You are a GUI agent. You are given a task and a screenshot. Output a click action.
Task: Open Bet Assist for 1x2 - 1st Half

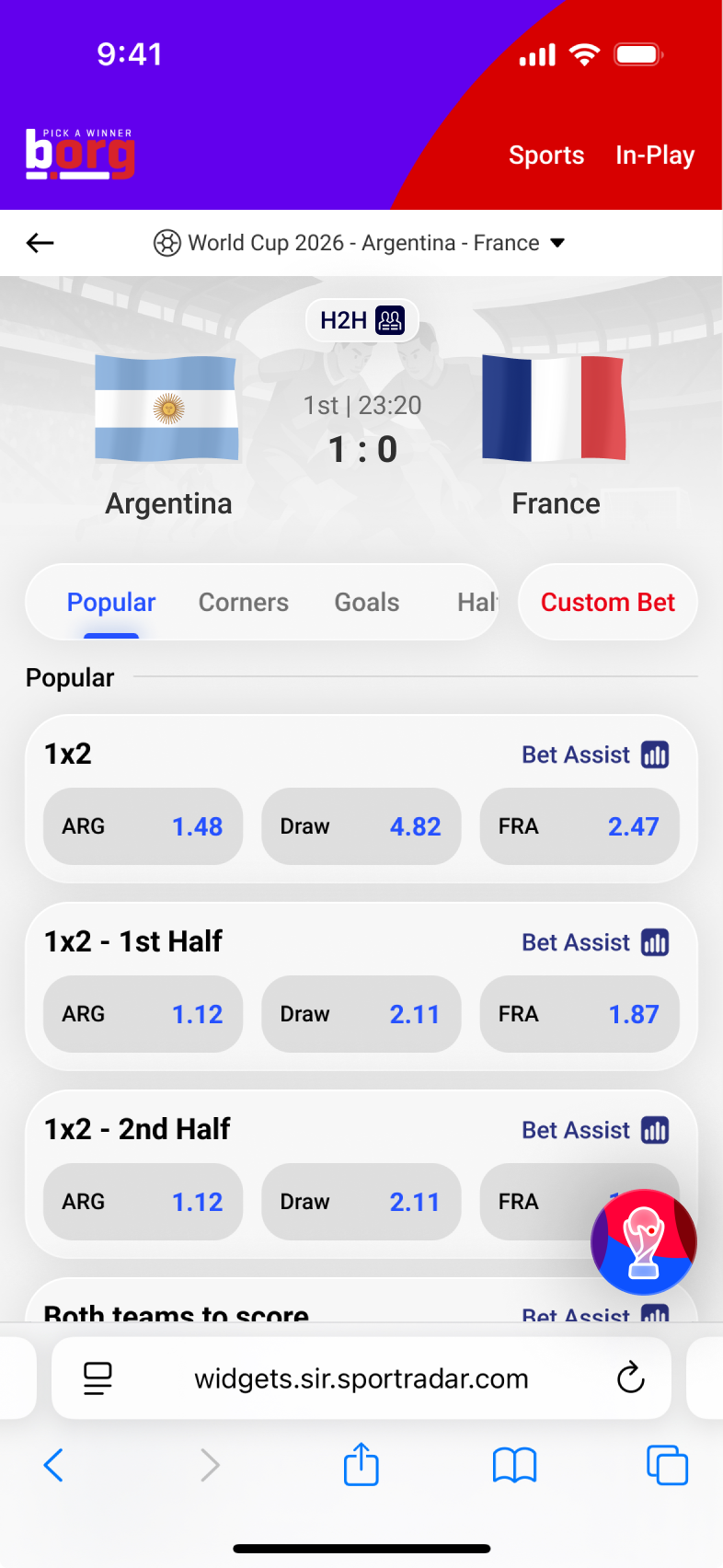(594, 942)
